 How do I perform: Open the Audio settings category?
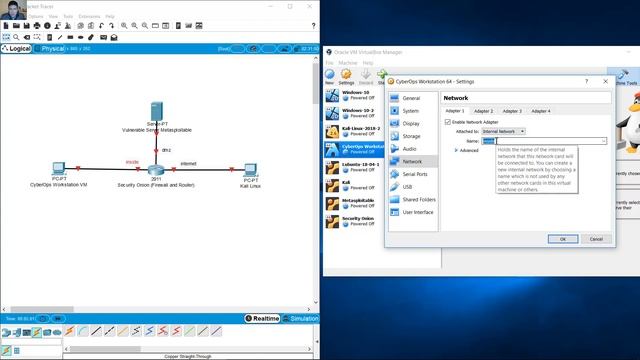[x=413, y=149]
